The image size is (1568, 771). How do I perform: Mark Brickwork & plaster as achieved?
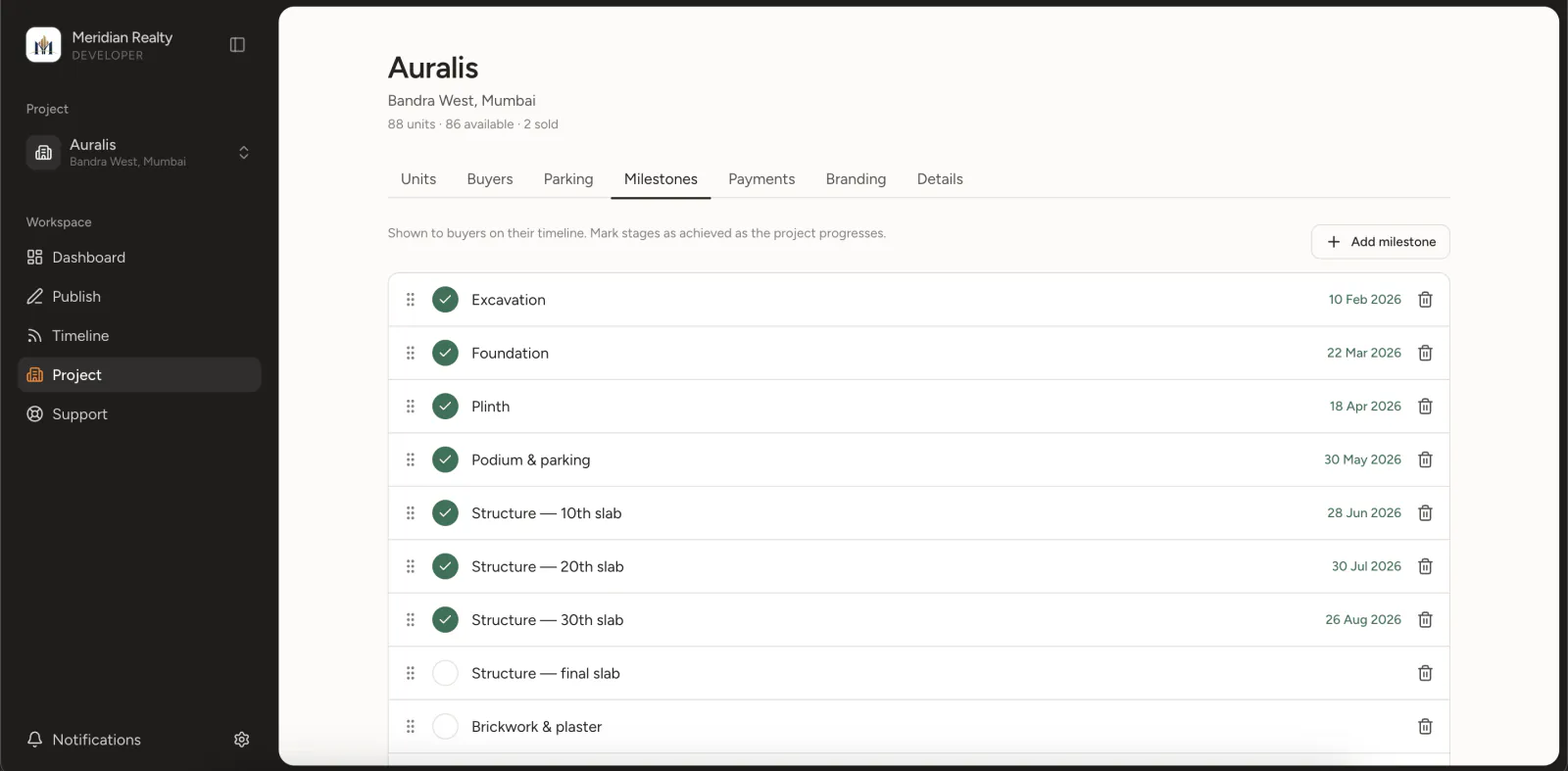[445, 727]
